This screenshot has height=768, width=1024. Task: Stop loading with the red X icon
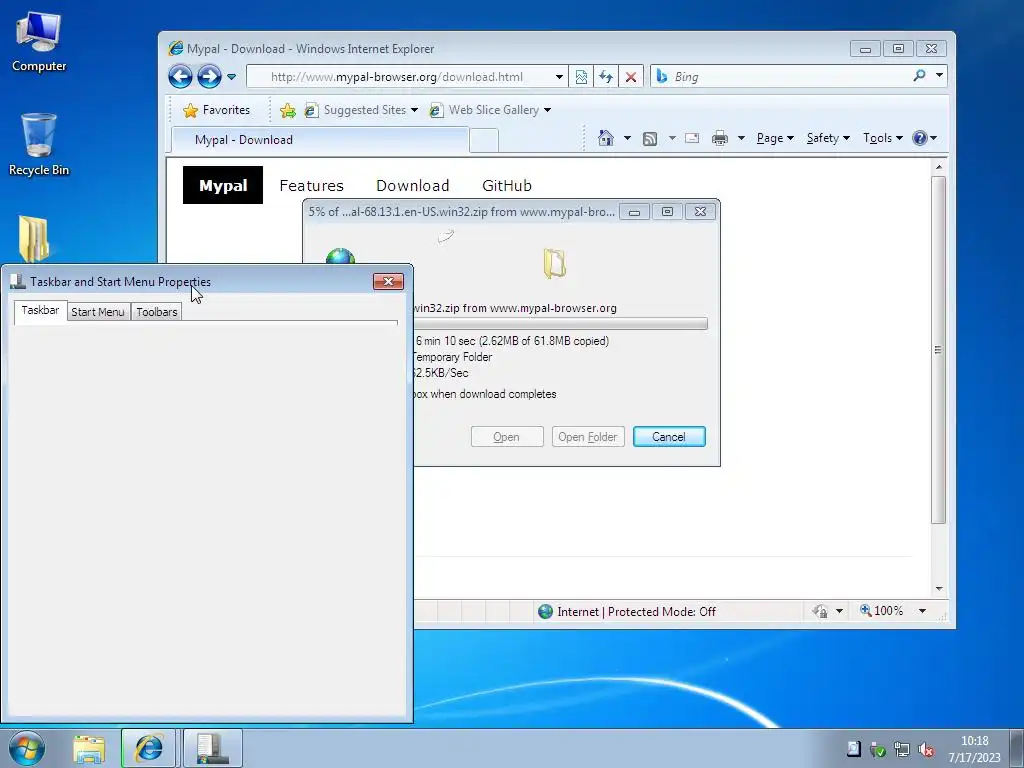point(631,76)
